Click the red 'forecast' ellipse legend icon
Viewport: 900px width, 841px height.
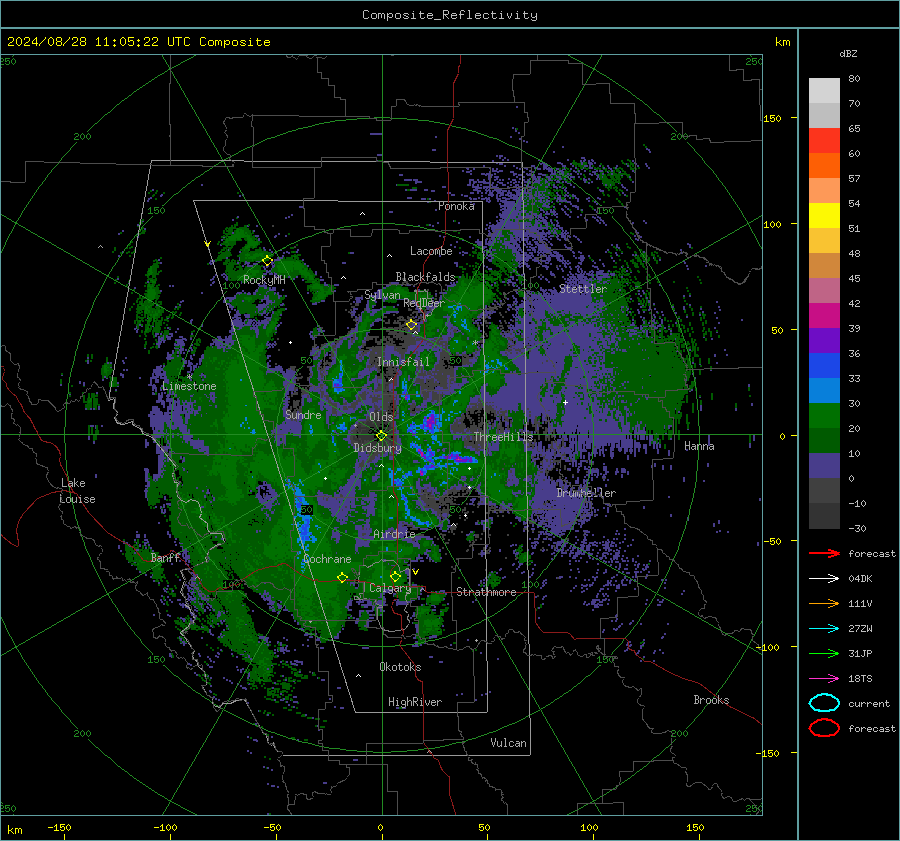[824, 728]
